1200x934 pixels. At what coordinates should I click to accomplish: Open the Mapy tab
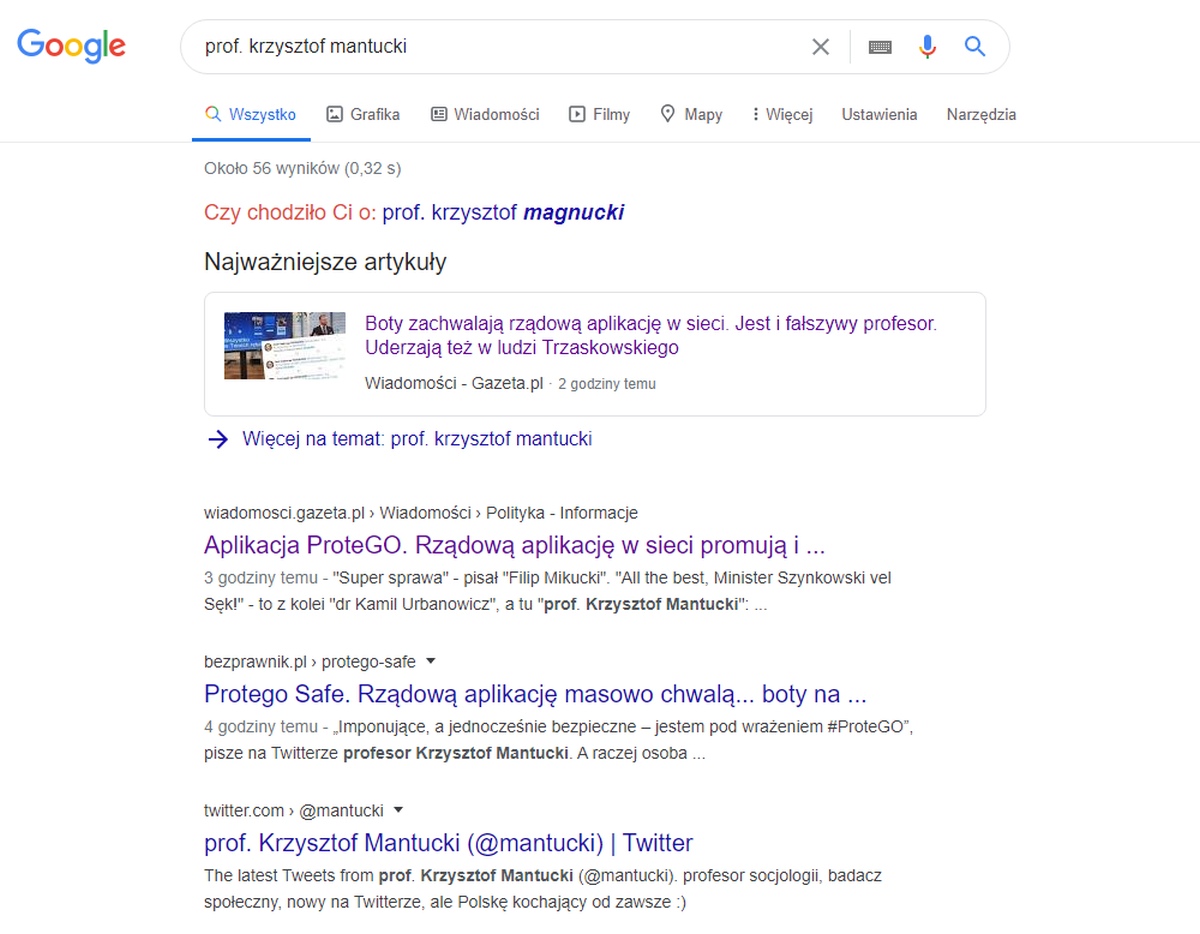691,115
